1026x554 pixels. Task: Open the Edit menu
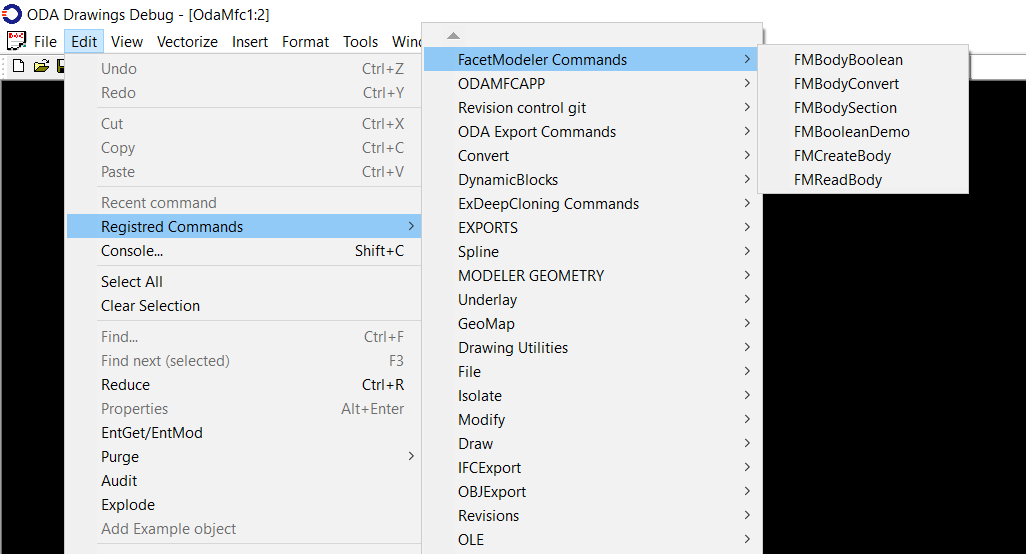pyautogui.click(x=84, y=42)
